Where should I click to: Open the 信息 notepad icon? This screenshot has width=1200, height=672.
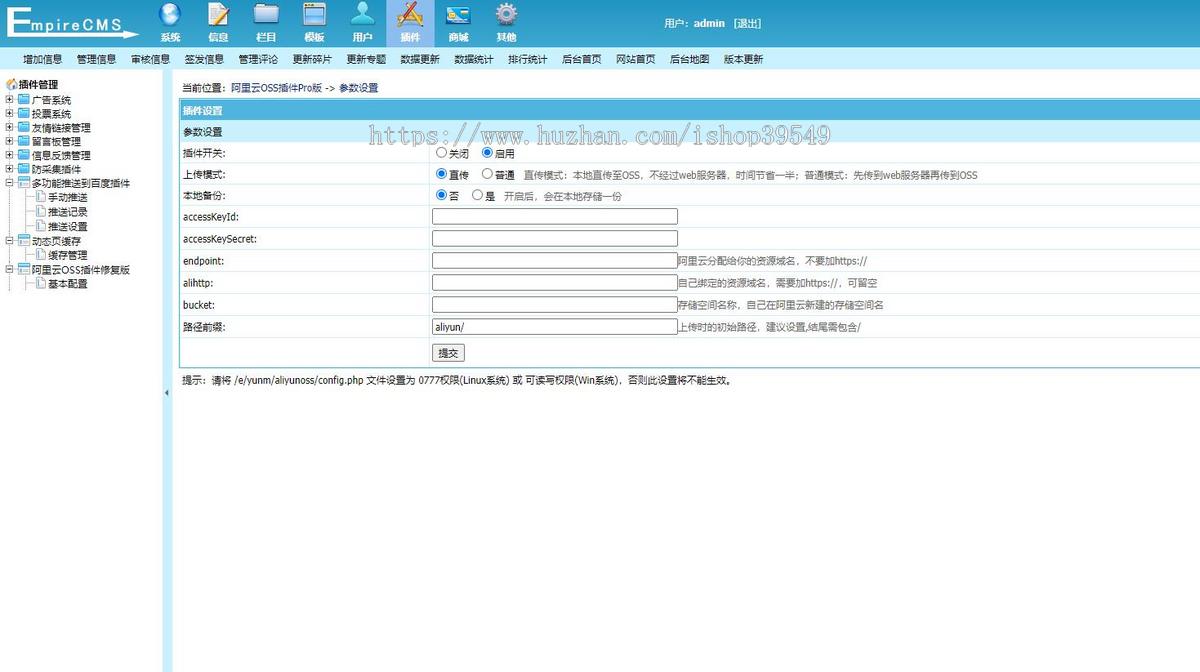click(218, 15)
